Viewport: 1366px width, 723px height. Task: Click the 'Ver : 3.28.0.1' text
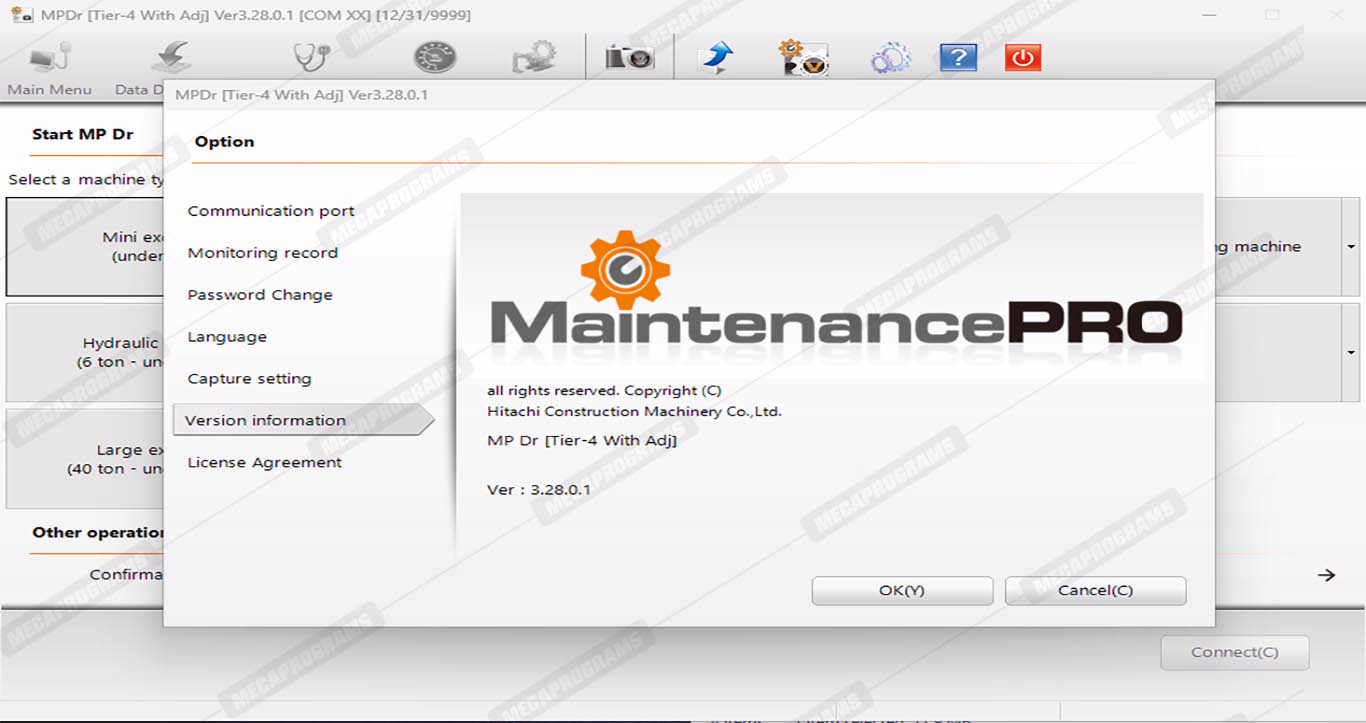point(539,490)
